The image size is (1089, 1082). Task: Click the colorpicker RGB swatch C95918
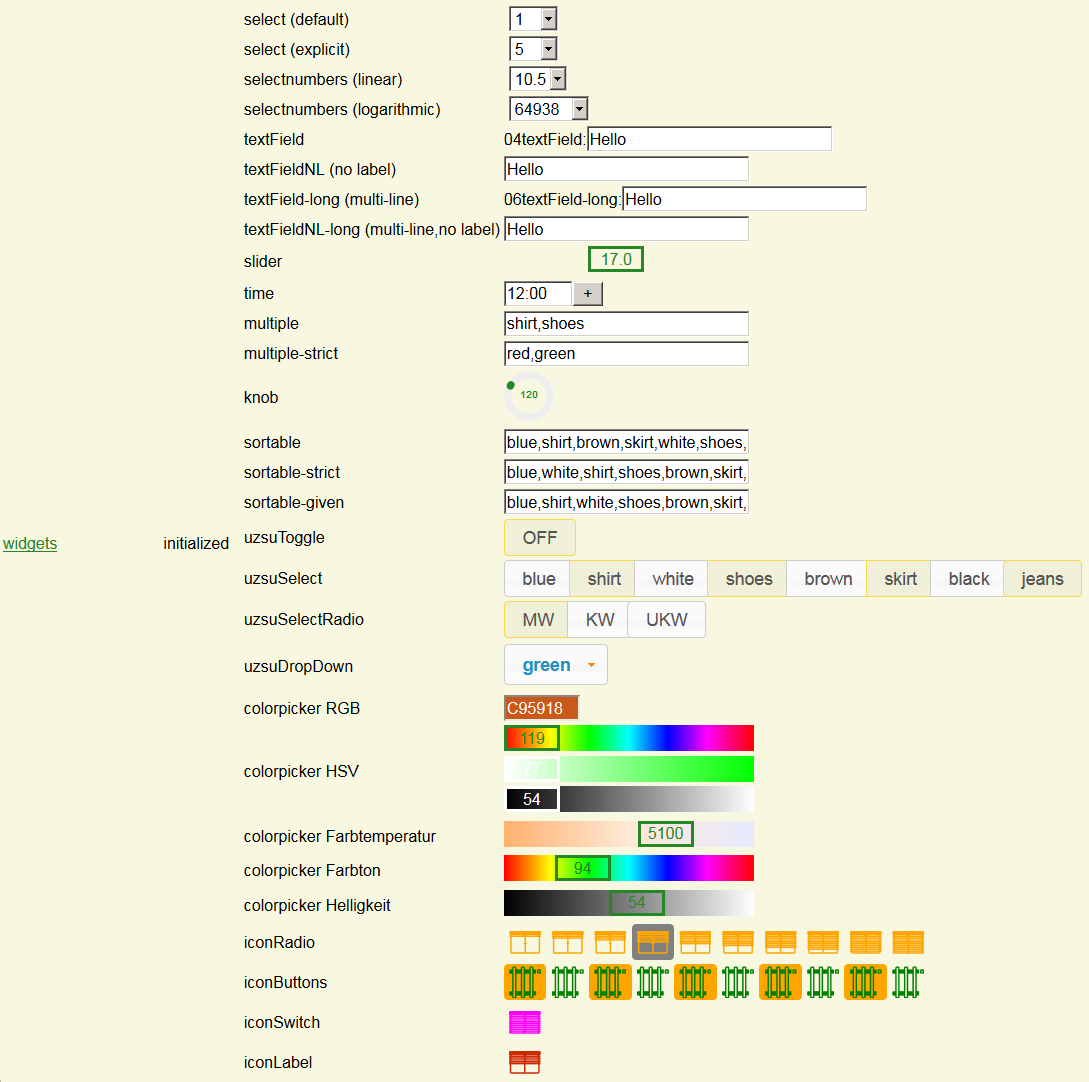pos(541,708)
